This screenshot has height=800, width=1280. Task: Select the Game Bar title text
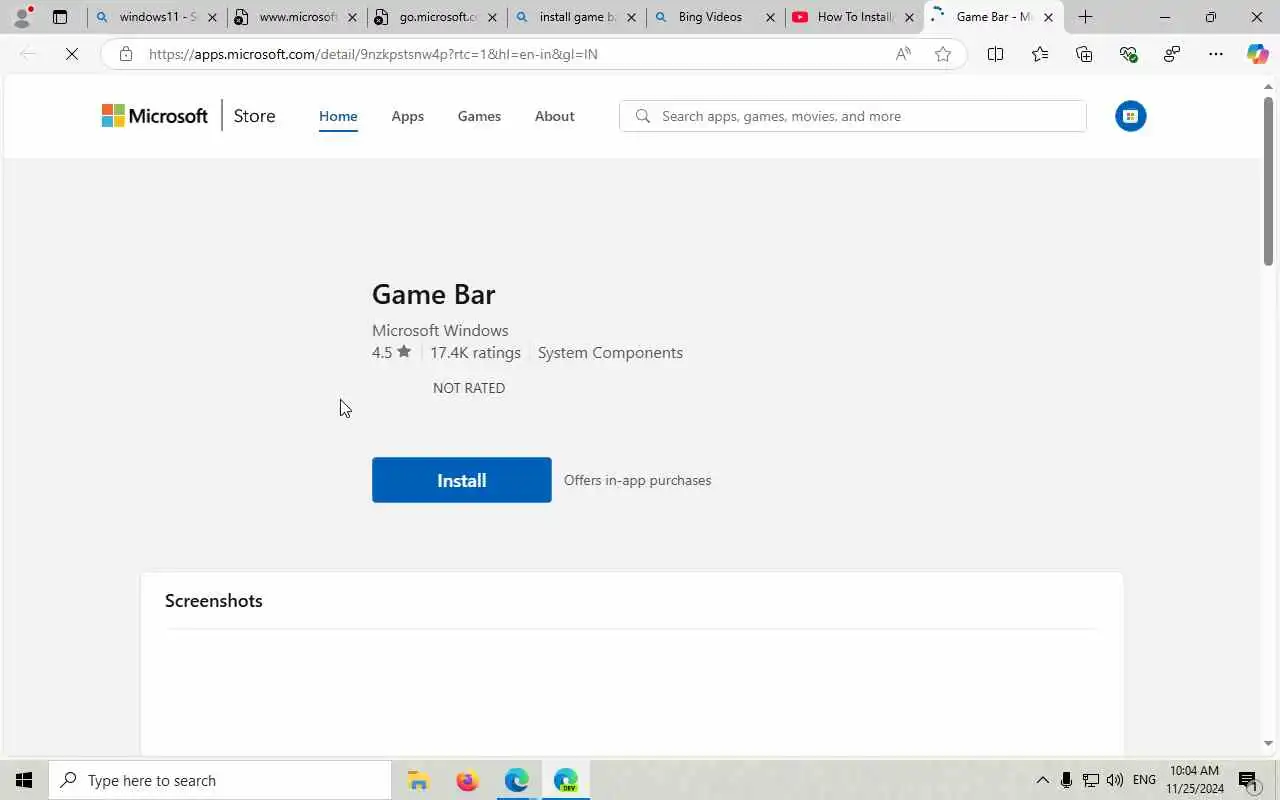coord(433,294)
